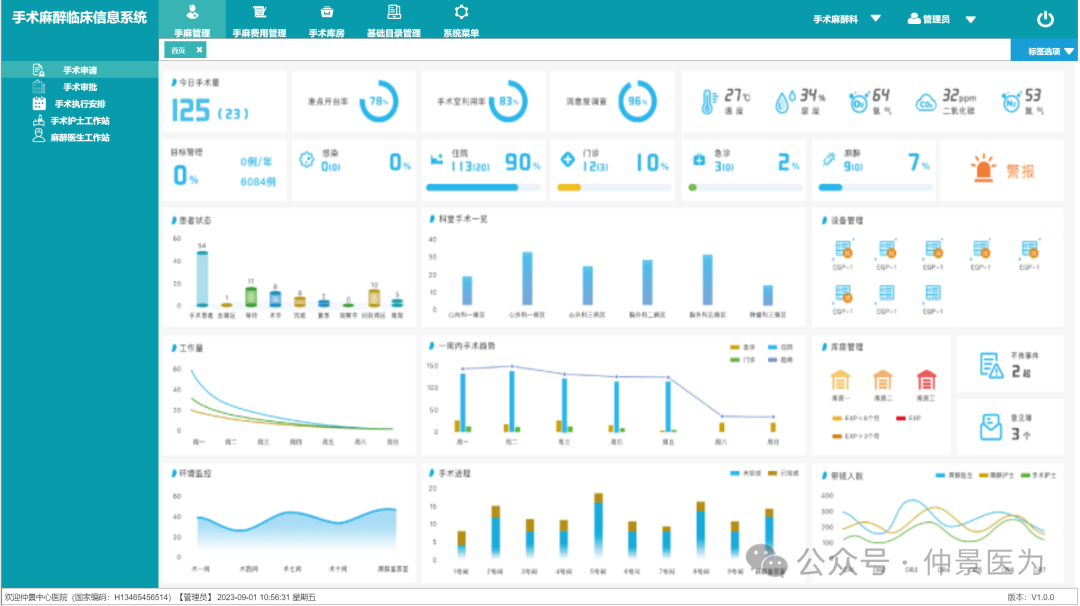Click the CO₂ cloud icon

(926, 101)
